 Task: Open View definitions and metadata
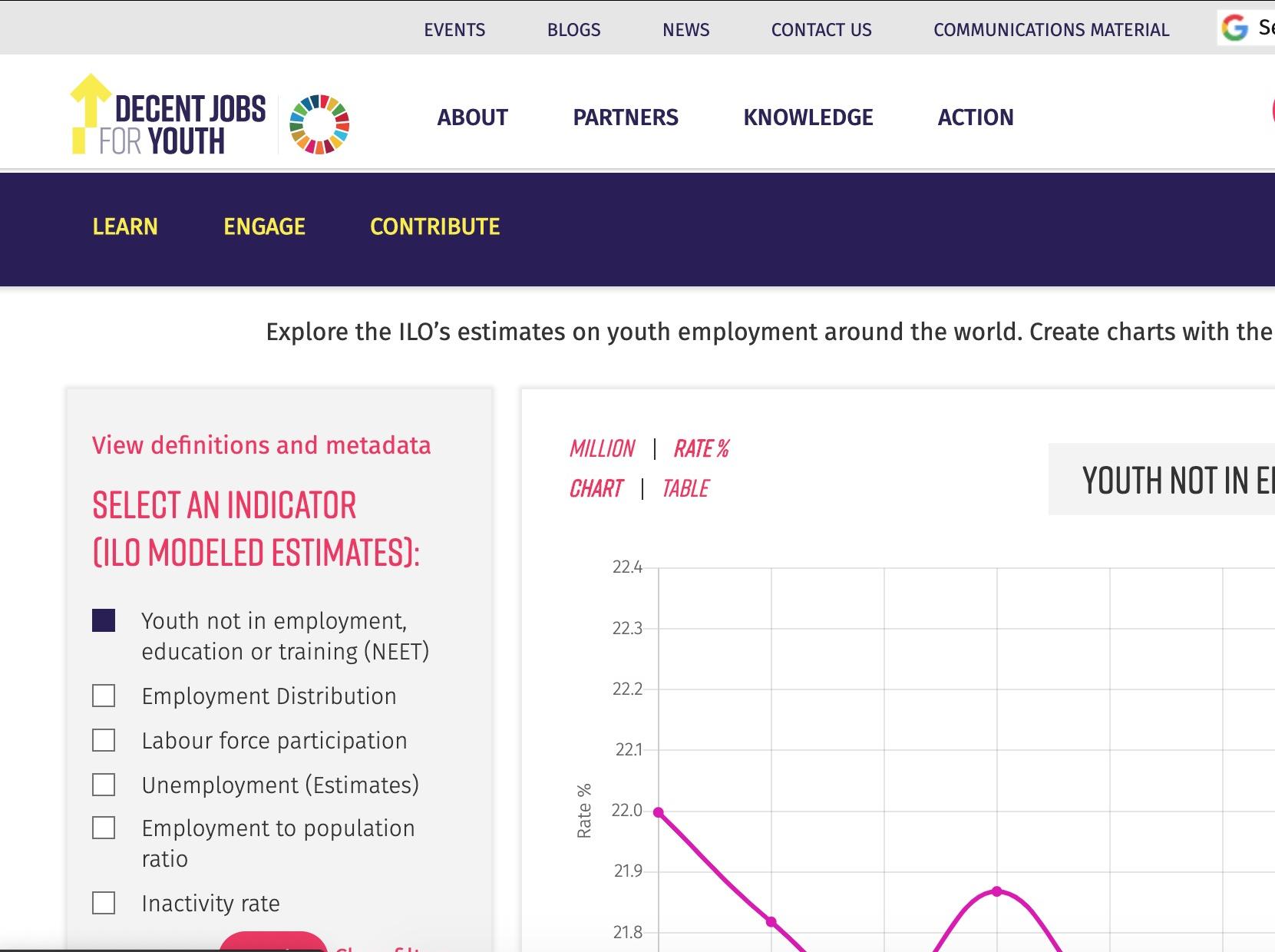pos(261,445)
